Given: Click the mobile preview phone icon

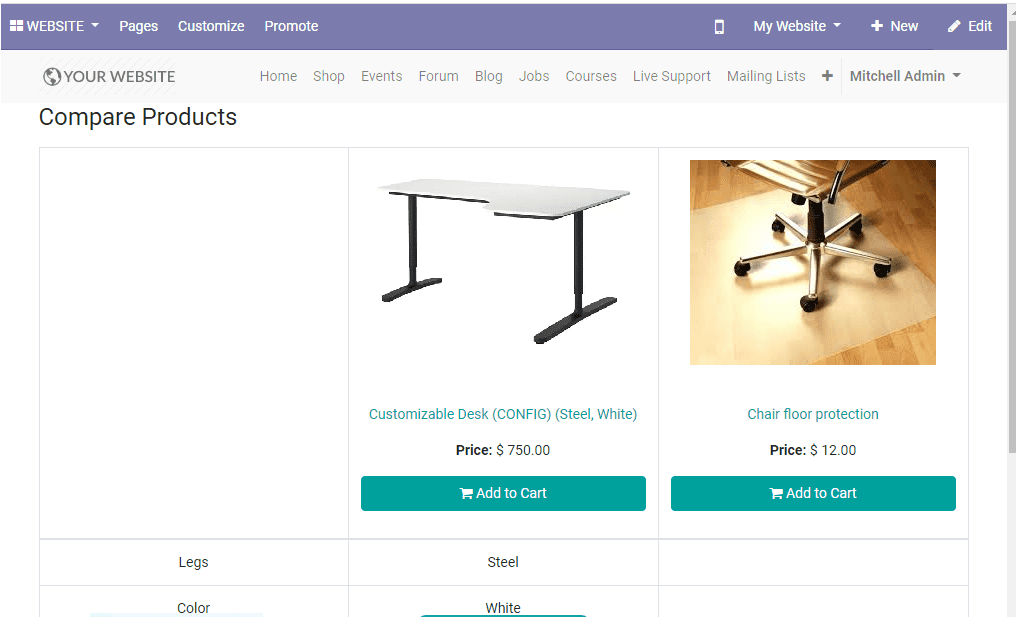Looking at the screenshot, I should click(x=719, y=27).
